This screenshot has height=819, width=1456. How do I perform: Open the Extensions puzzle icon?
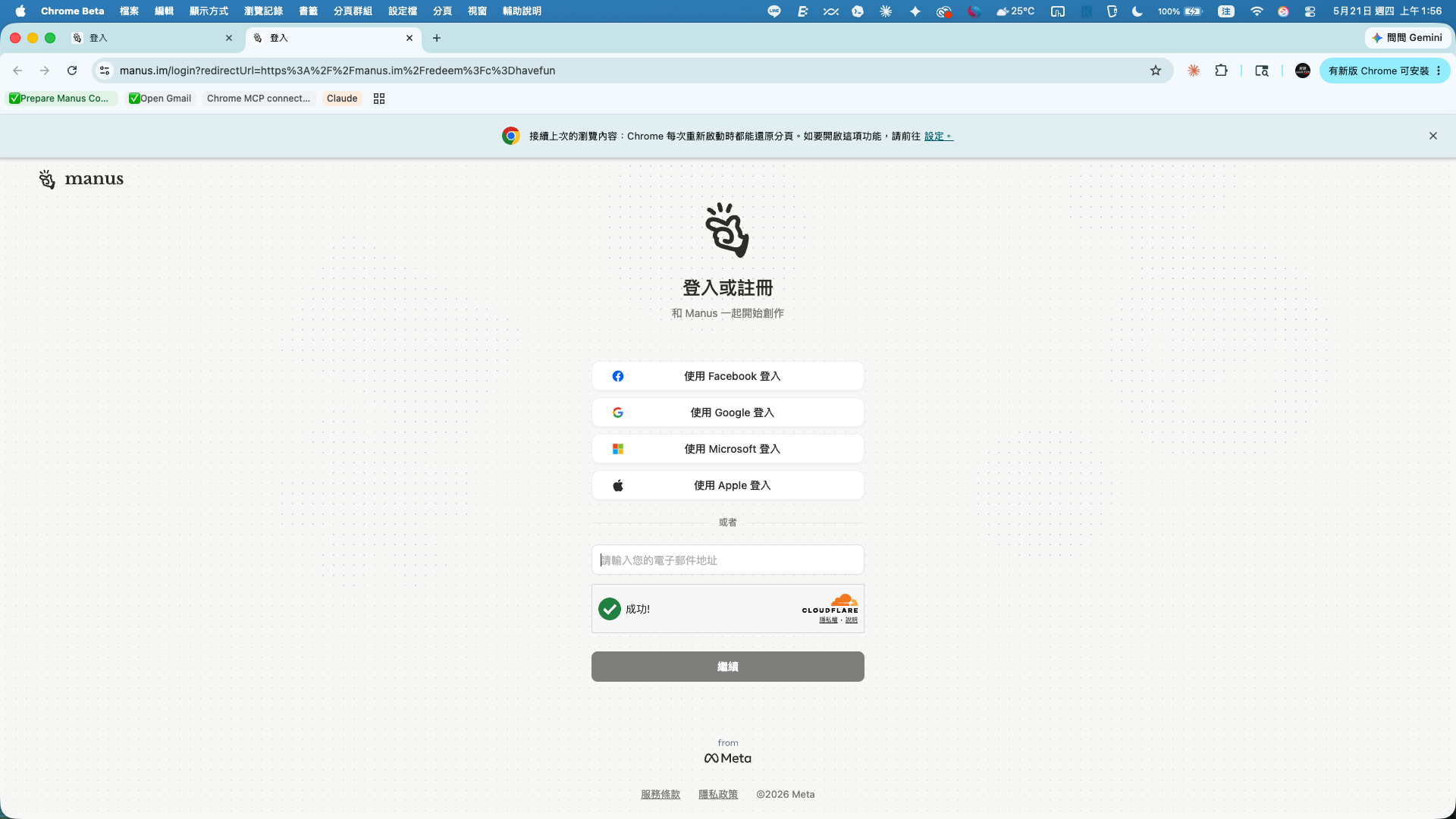[1221, 71]
